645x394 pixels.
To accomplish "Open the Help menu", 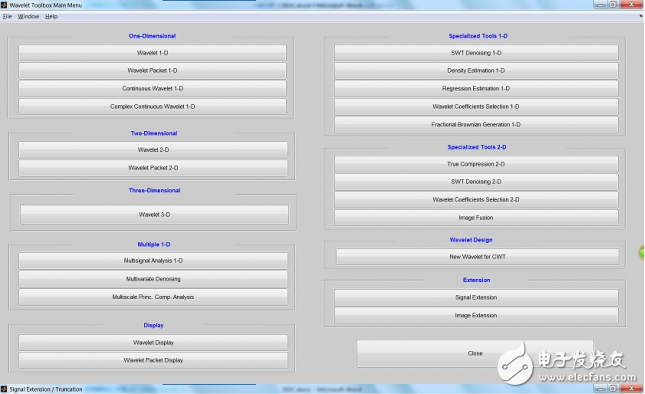I will (51, 16).
